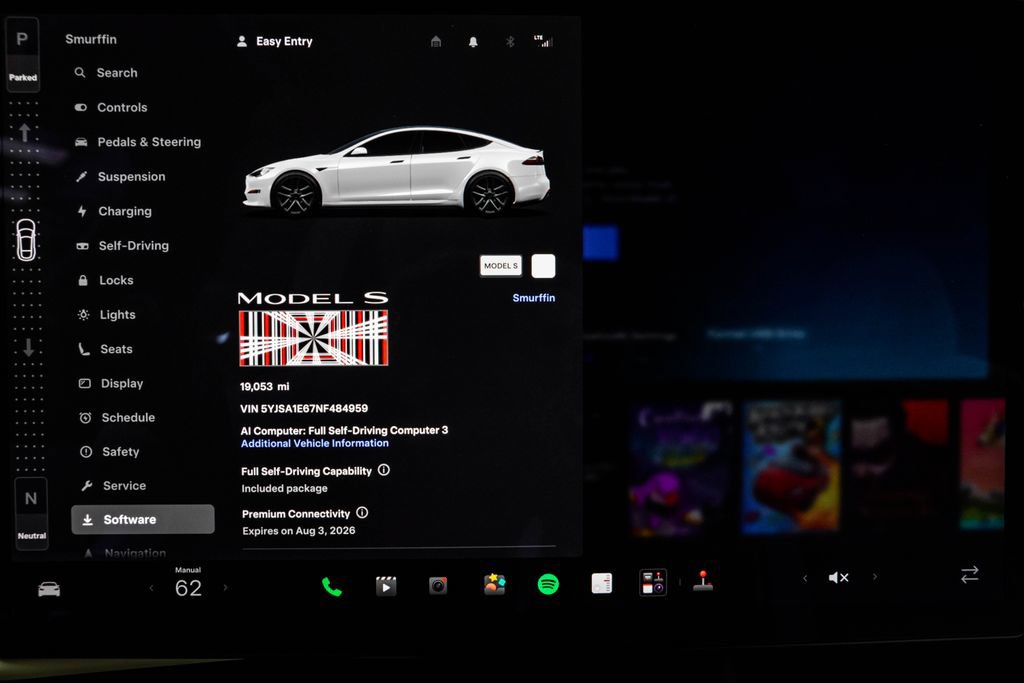Tap info icon beside Premium Connectivity

pyautogui.click(x=362, y=513)
